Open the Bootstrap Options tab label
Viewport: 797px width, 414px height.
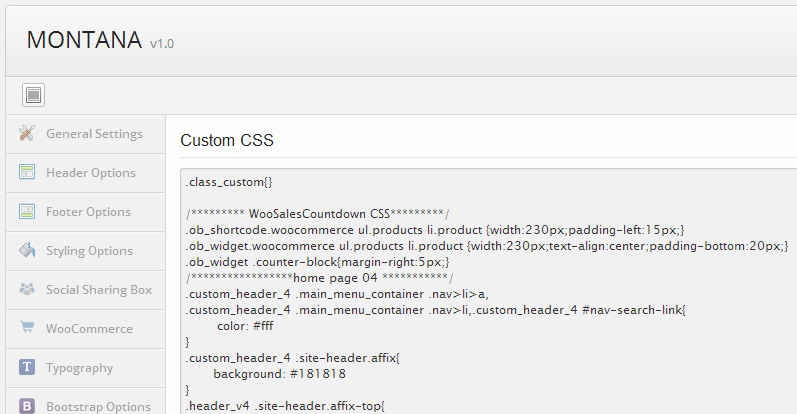98,406
